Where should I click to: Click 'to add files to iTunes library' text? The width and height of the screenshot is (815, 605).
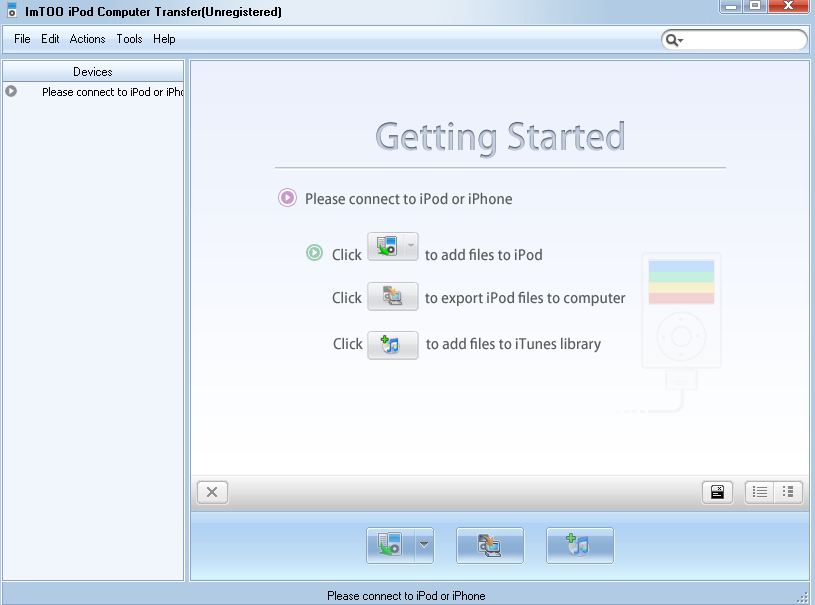[513, 344]
